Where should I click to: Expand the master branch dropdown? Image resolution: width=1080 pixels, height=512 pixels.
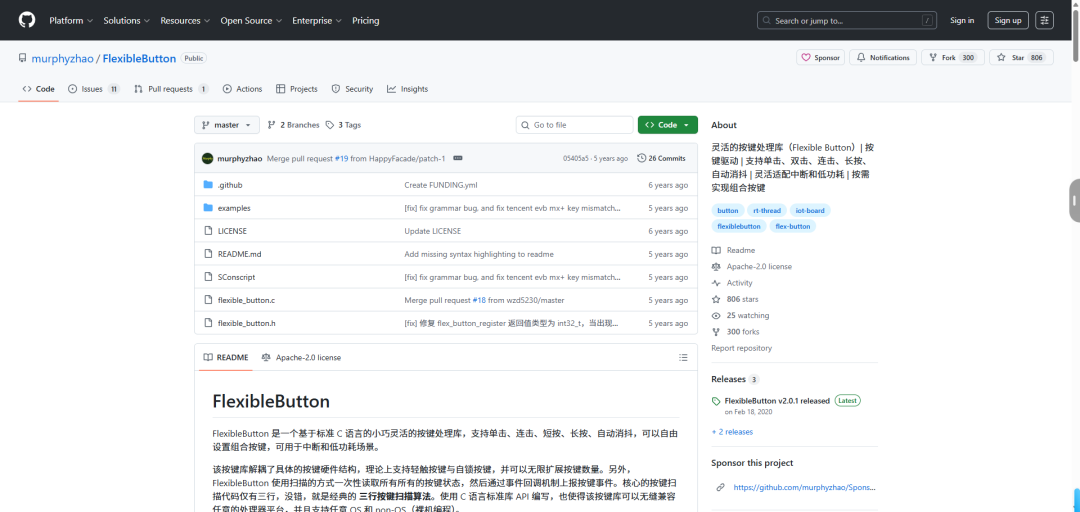click(227, 125)
